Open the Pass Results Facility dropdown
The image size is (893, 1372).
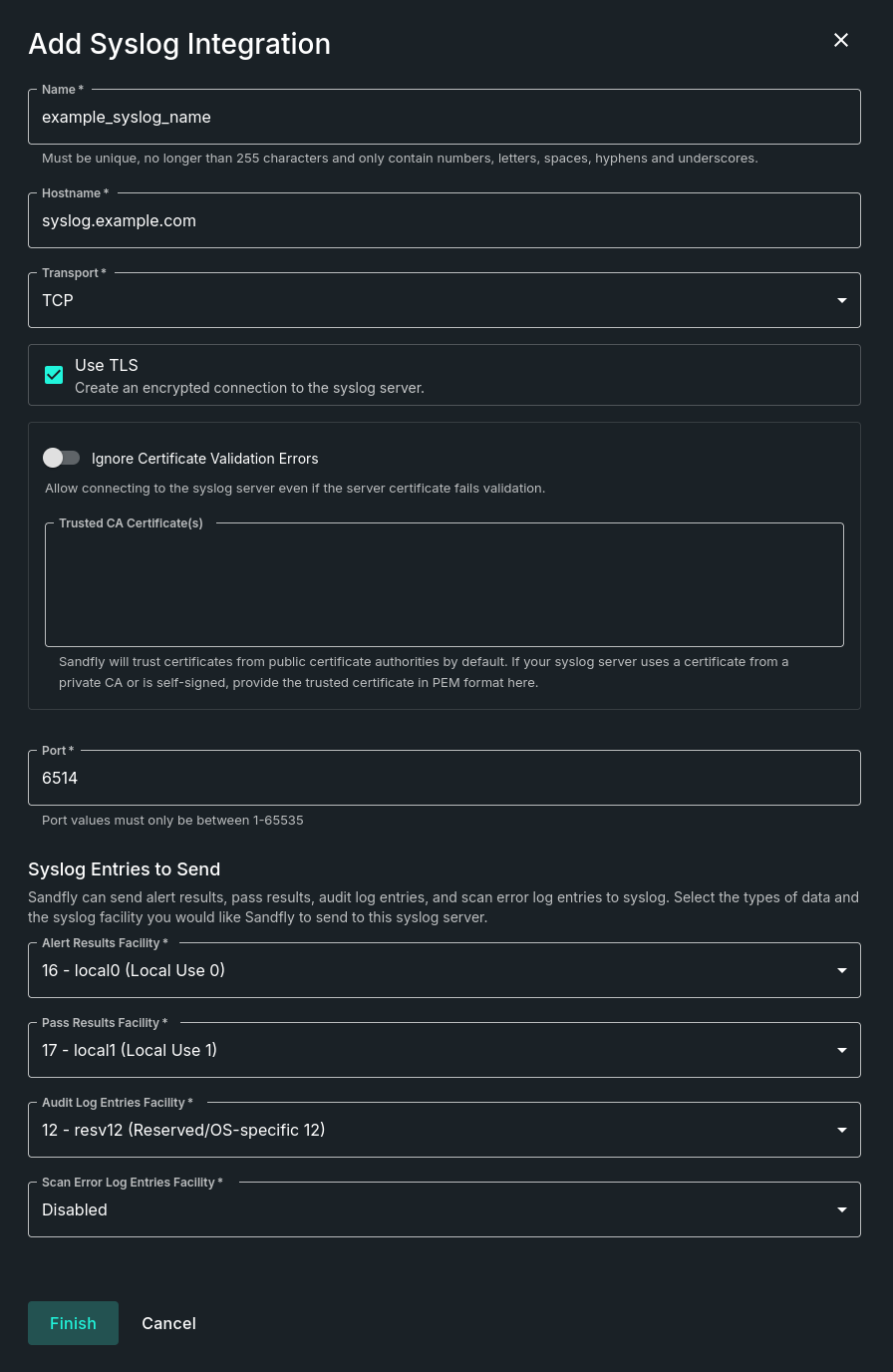click(445, 1050)
